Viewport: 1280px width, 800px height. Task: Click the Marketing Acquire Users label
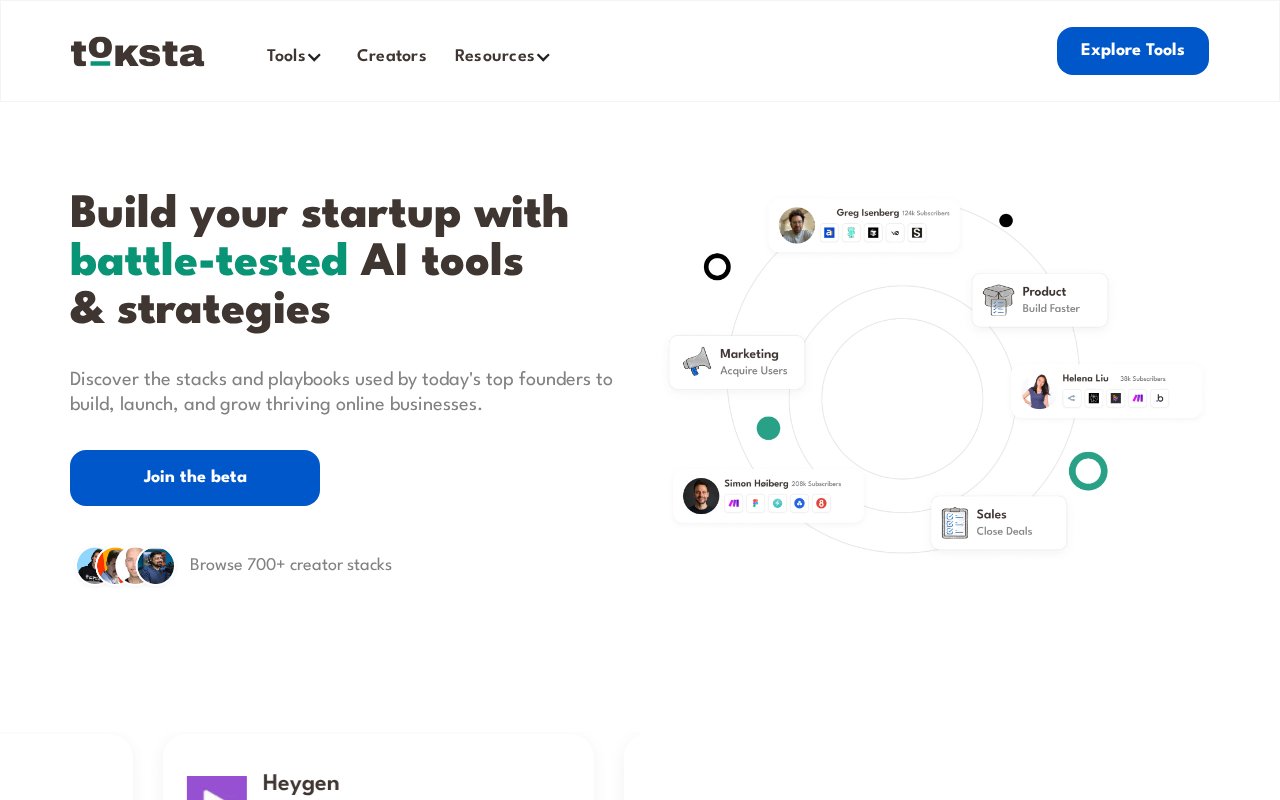(754, 362)
